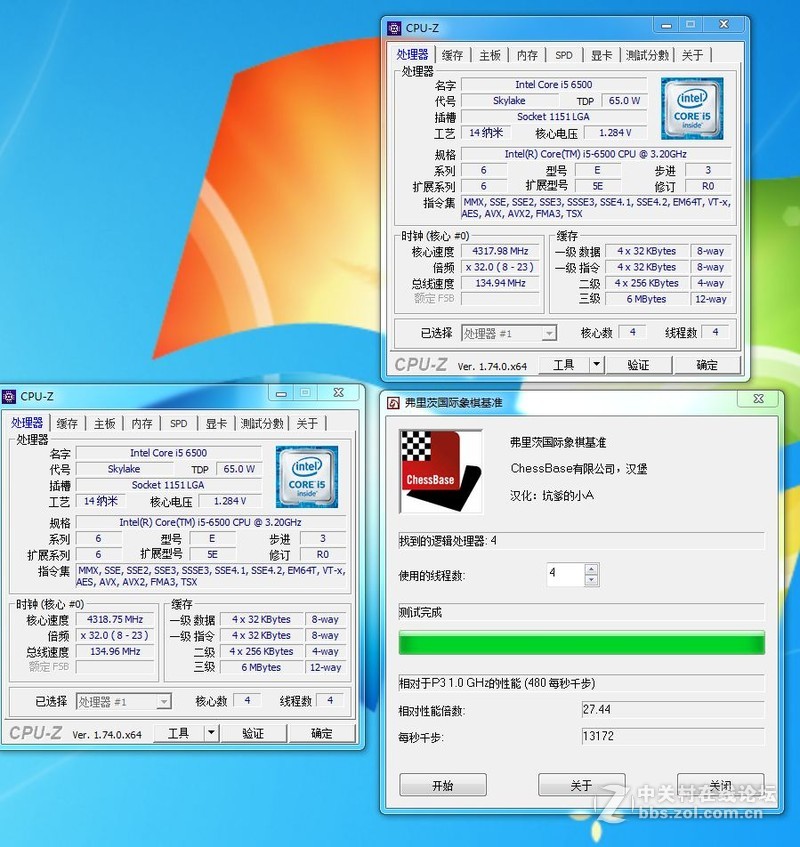Viewport: 800px width, 847px height.
Task: Minimize the lower-left CPU-Z window
Action: click(281, 393)
